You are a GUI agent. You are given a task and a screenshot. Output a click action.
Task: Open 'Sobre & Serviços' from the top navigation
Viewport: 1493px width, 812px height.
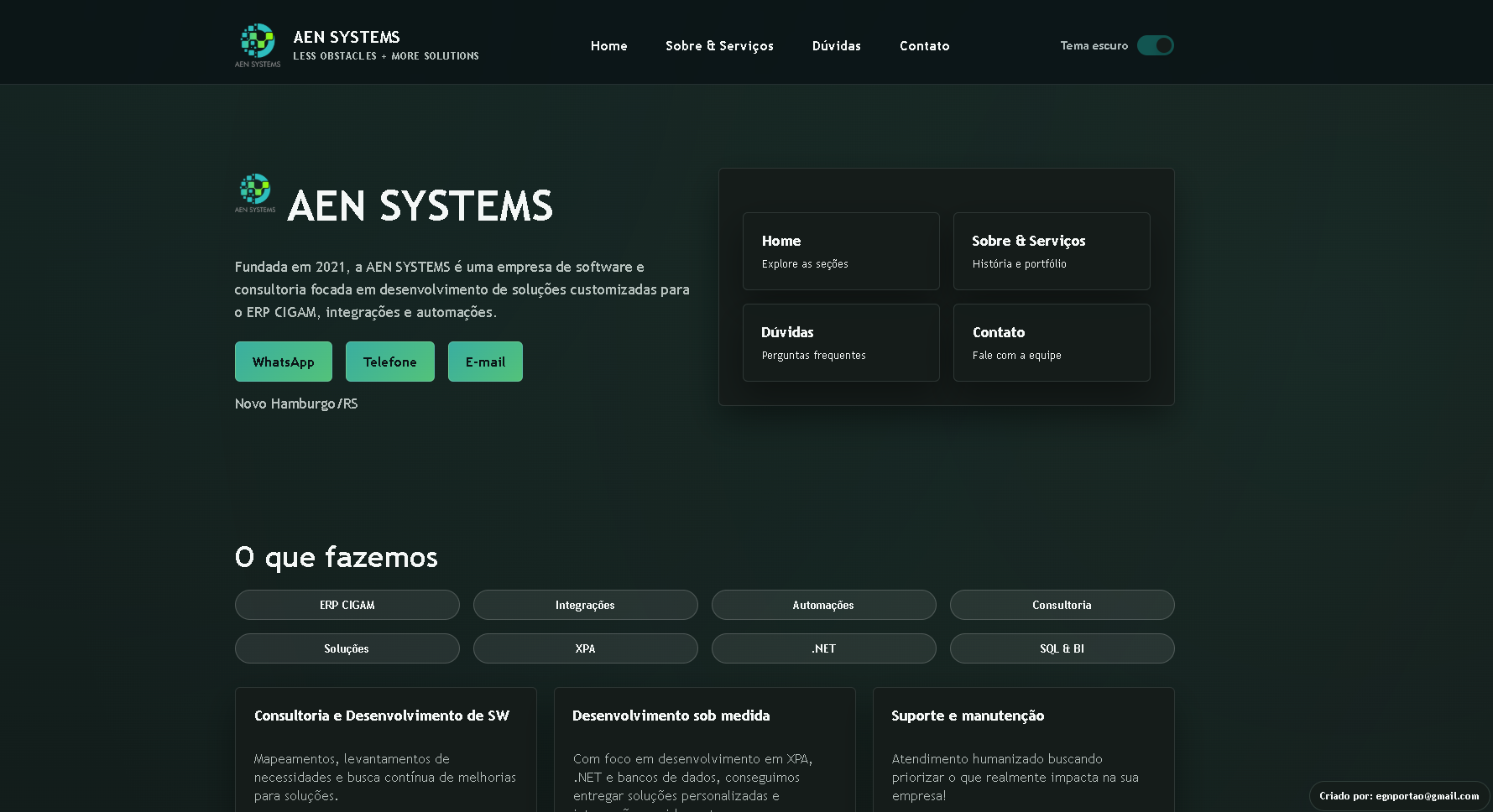(x=719, y=46)
